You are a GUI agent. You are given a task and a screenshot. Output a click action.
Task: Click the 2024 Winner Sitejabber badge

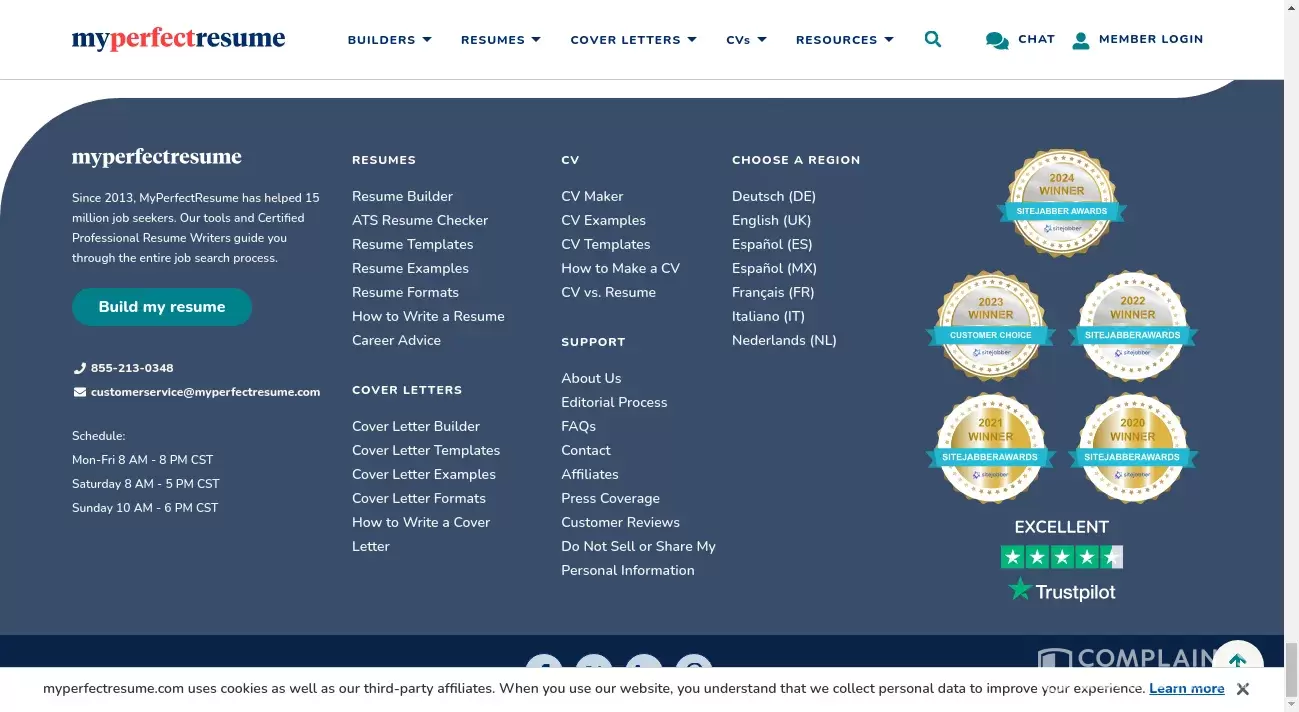coord(1061,204)
